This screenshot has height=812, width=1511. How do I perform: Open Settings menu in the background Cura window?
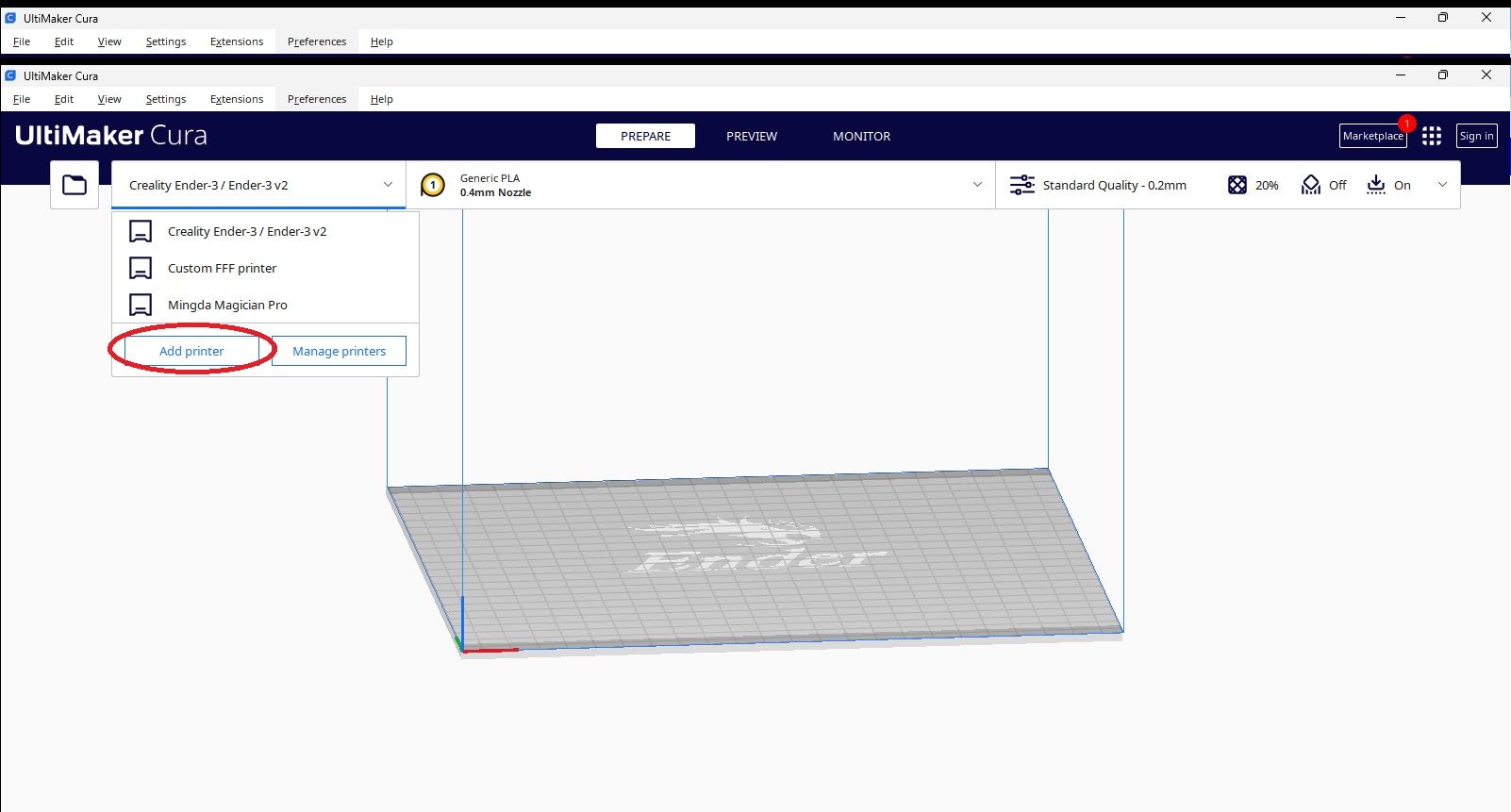tap(166, 41)
